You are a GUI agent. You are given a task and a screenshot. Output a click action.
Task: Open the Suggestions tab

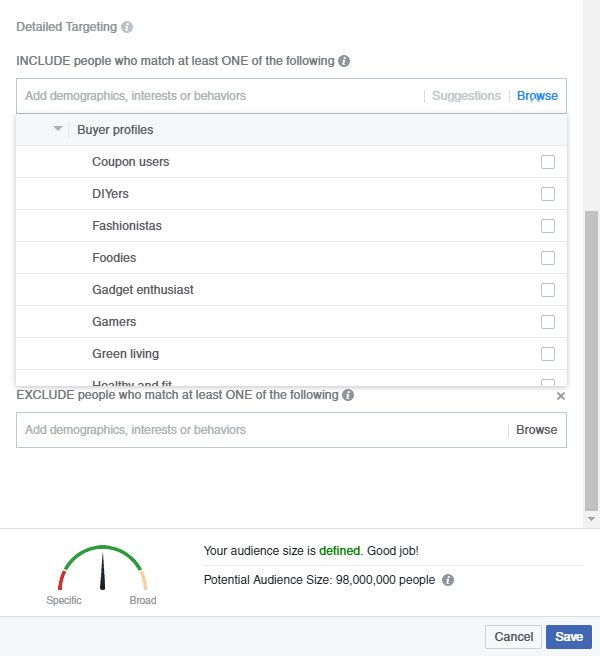click(466, 96)
